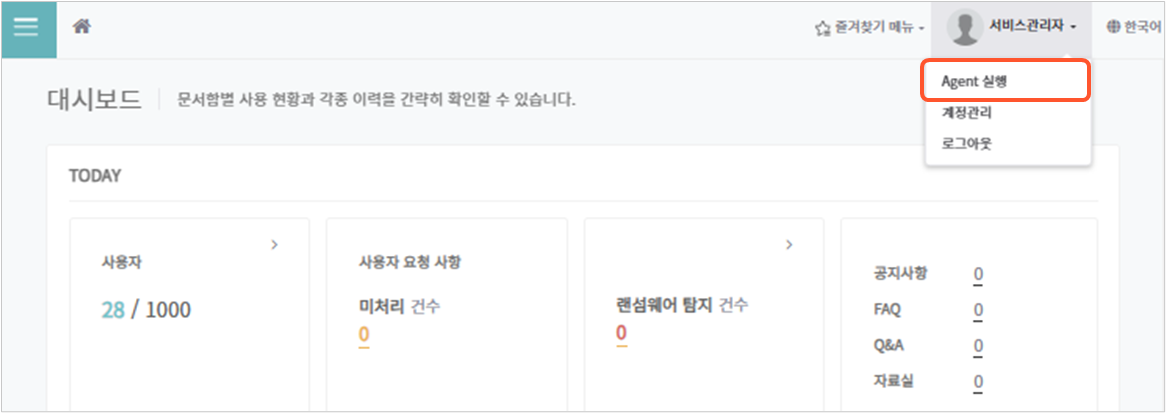Click the 28 user count link
The height and width of the screenshot is (413, 1166).
click(x=113, y=310)
